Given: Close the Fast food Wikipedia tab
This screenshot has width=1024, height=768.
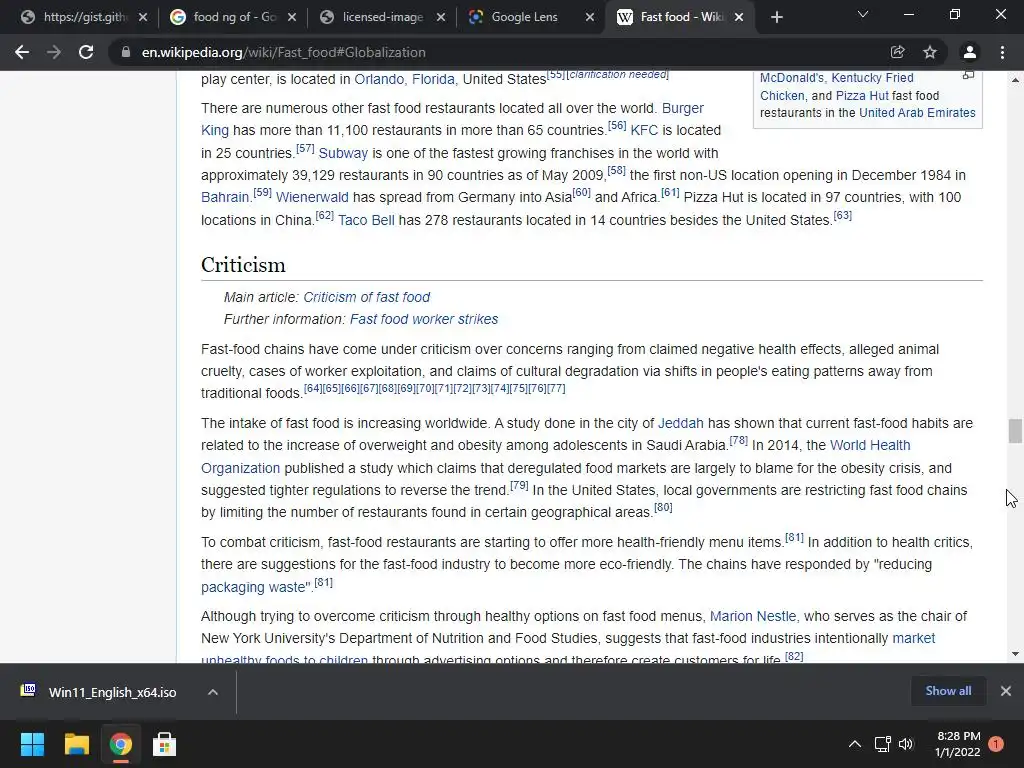Looking at the screenshot, I should point(739,17).
